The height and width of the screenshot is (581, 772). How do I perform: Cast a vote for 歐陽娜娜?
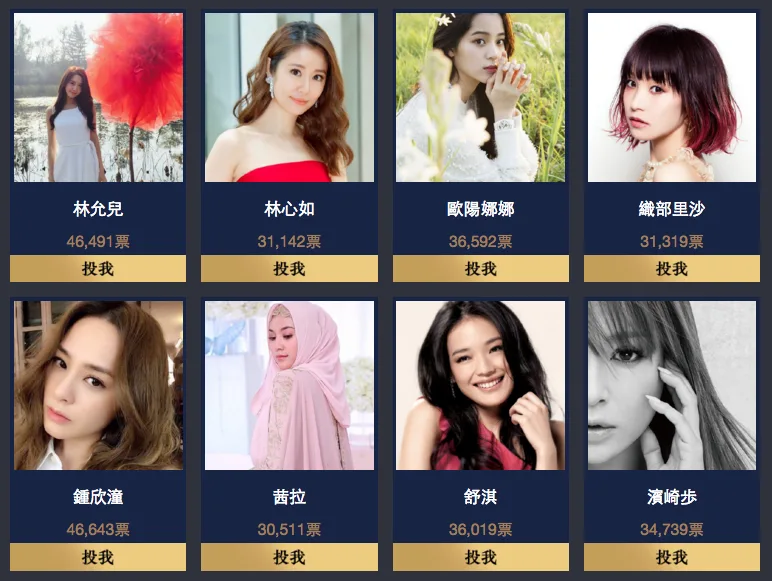(481, 268)
